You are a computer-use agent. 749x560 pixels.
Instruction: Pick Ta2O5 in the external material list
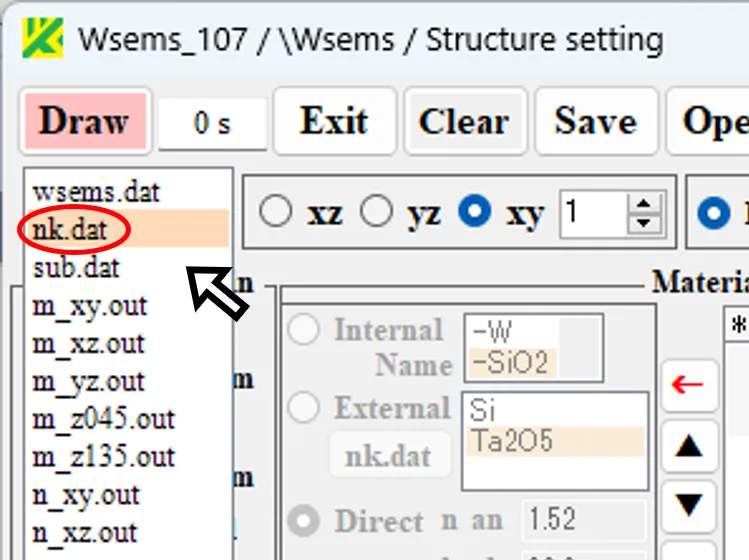555,441
